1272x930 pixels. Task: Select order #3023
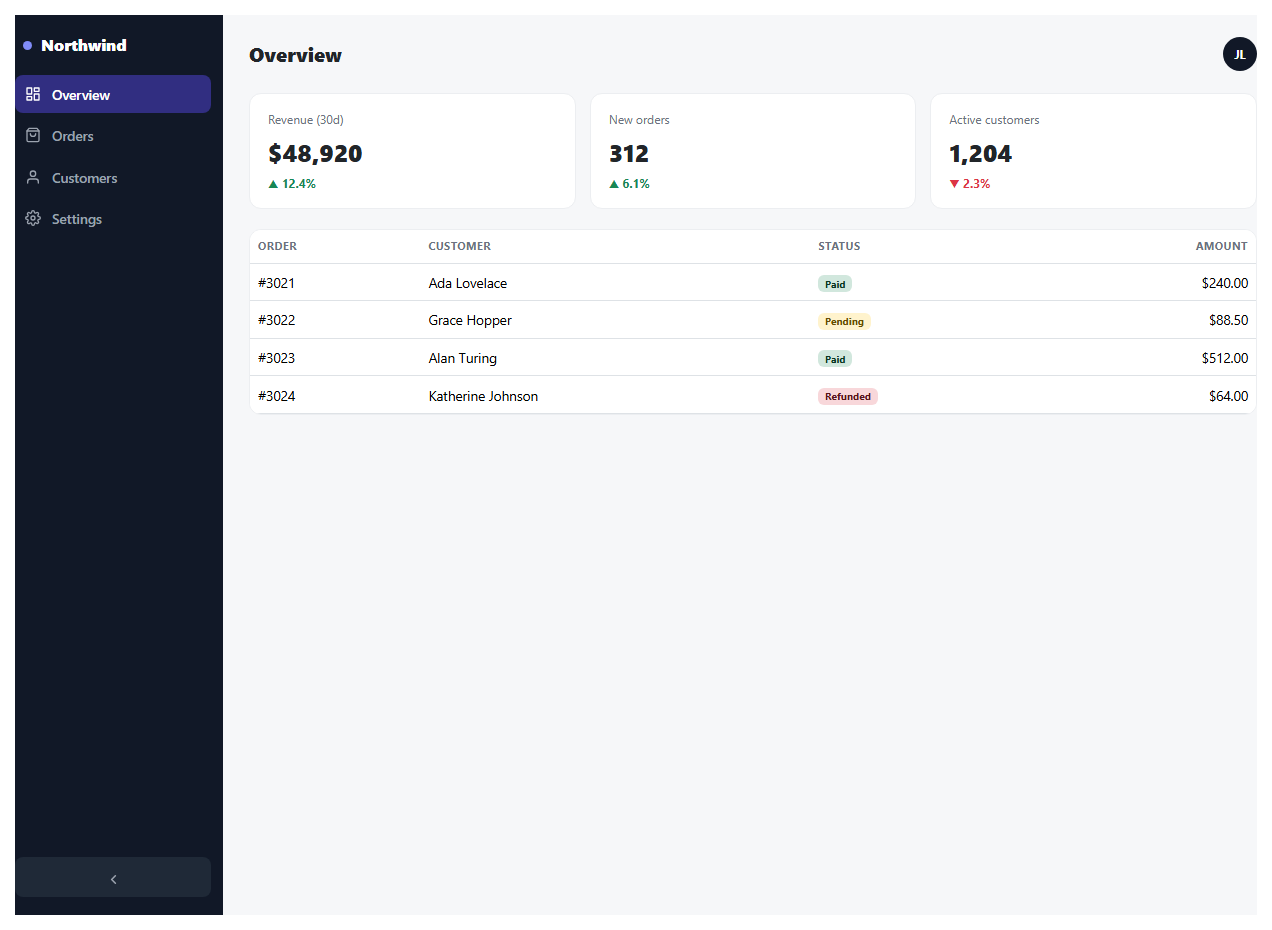click(x=276, y=358)
